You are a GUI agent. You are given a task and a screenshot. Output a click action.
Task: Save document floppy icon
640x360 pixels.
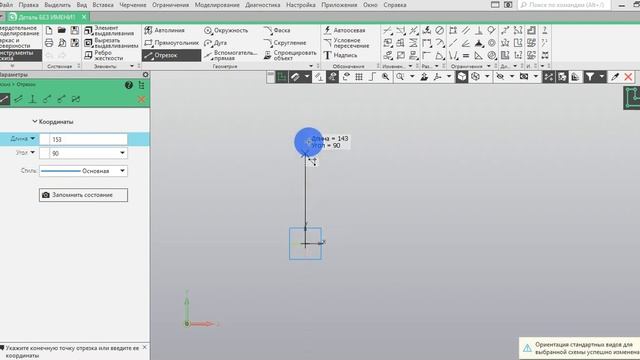click(x=75, y=30)
